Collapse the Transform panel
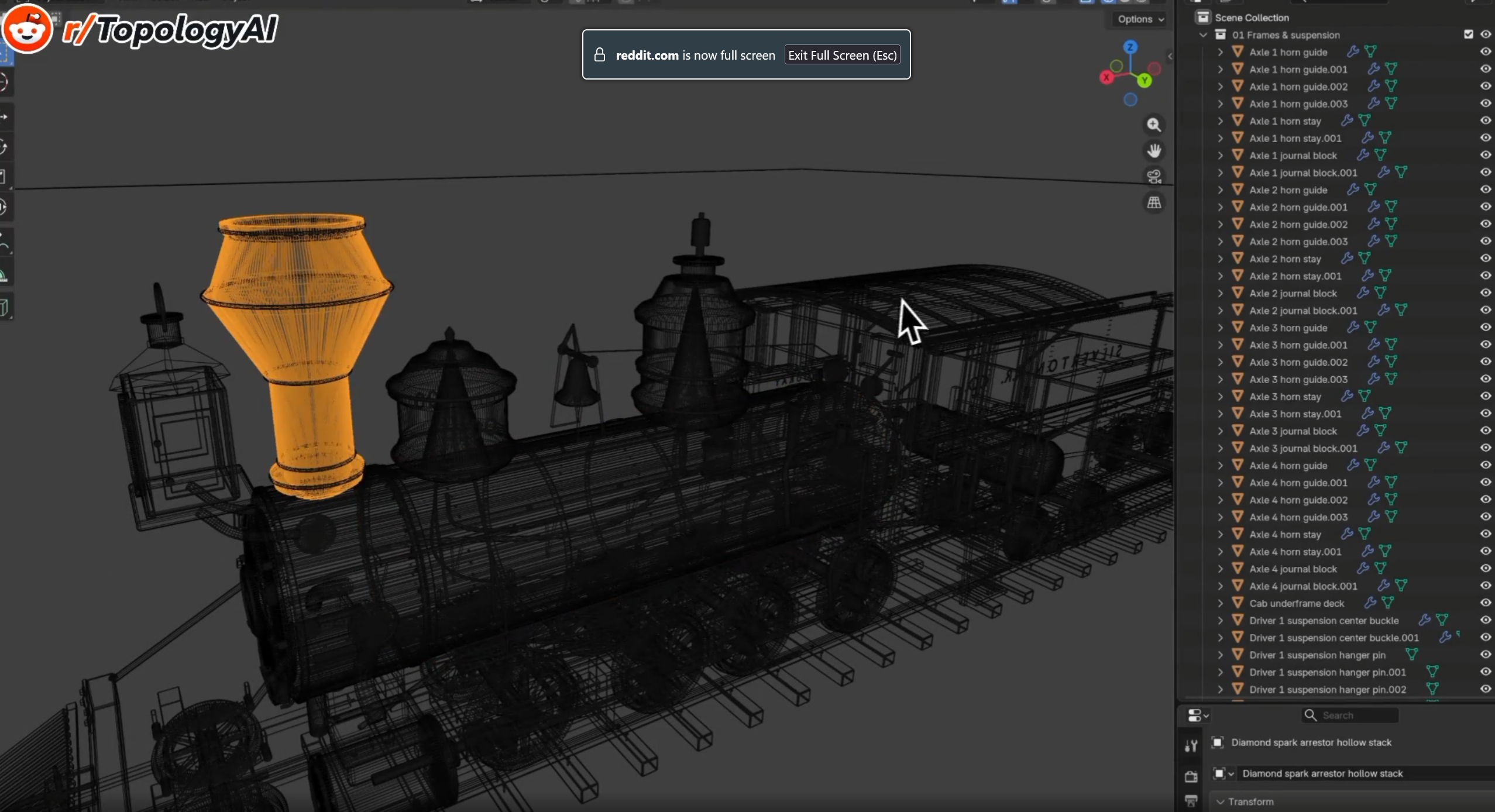This screenshot has height=812, width=1495. (1220, 801)
